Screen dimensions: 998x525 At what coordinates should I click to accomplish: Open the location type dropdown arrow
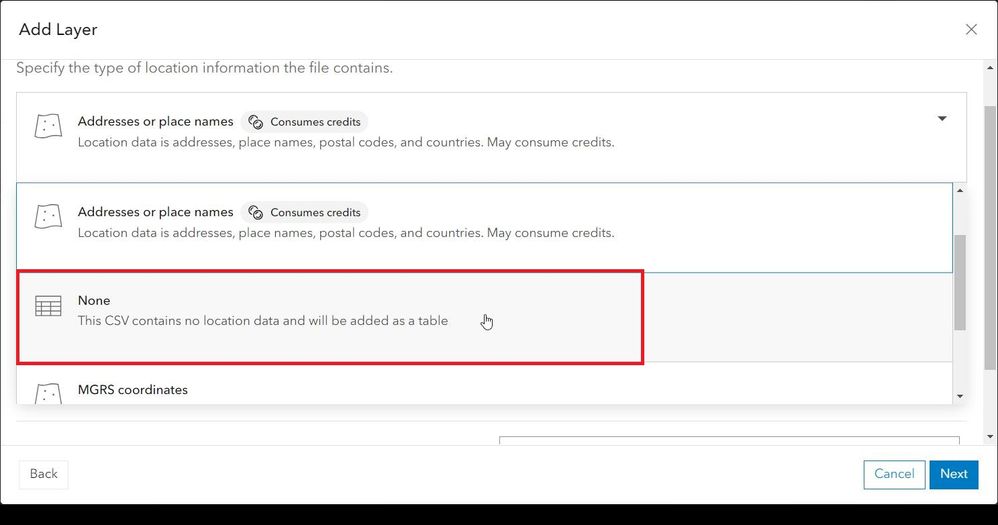click(941, 118)
